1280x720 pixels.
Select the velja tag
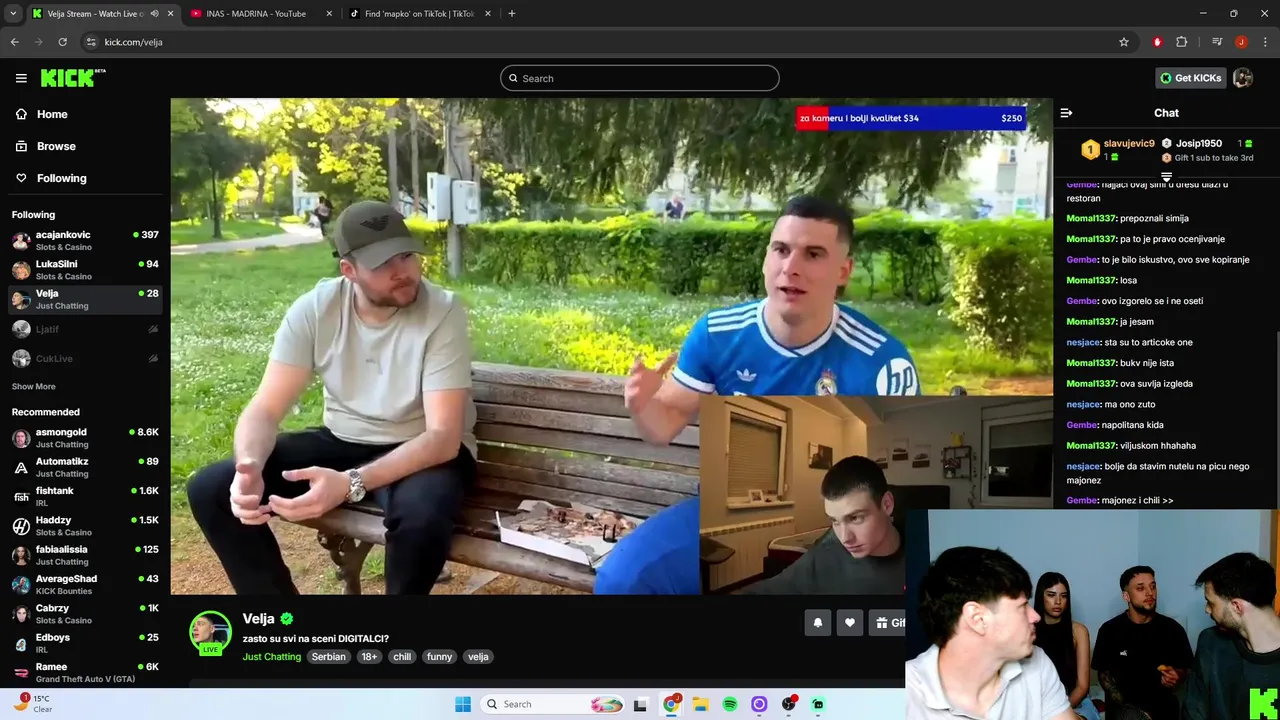[478, 657]
